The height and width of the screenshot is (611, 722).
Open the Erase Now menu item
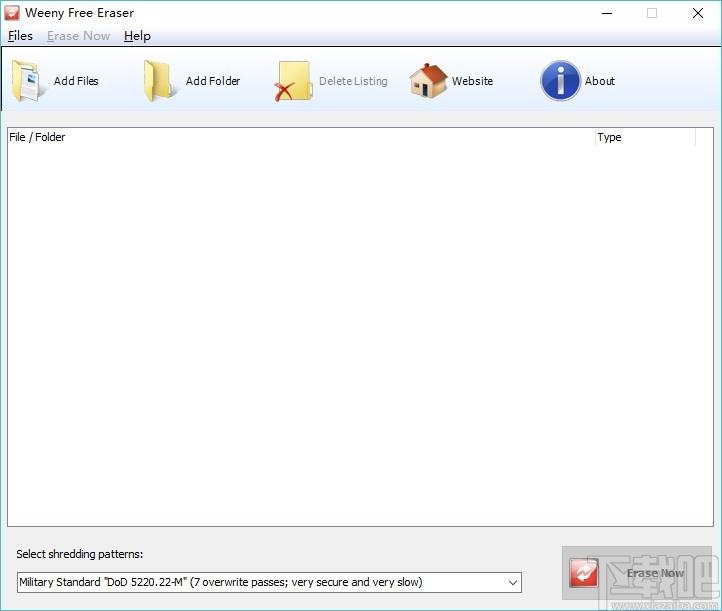pyautogui.click(x=78, y=36)
